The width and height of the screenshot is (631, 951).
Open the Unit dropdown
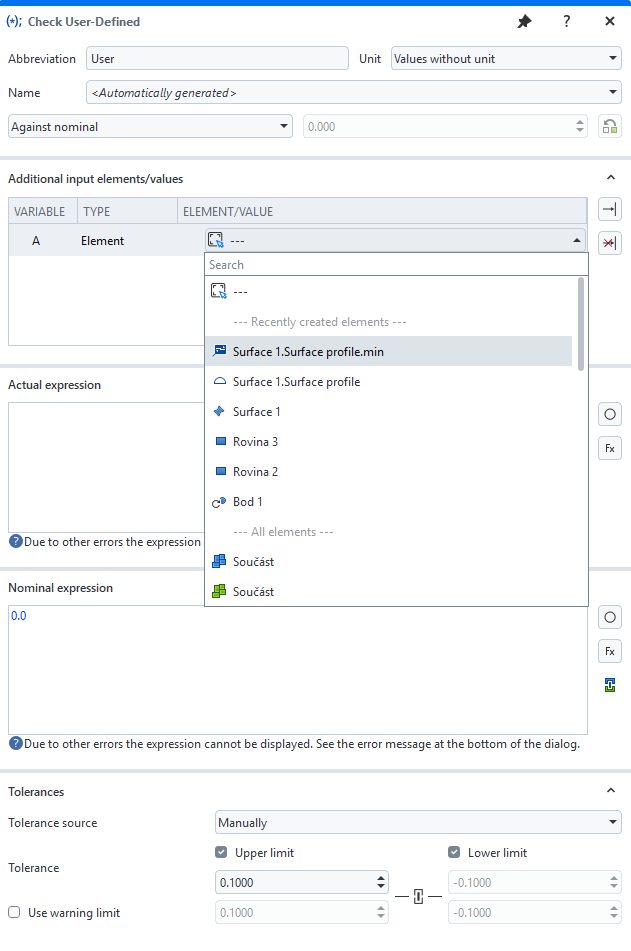click(506, 59)
